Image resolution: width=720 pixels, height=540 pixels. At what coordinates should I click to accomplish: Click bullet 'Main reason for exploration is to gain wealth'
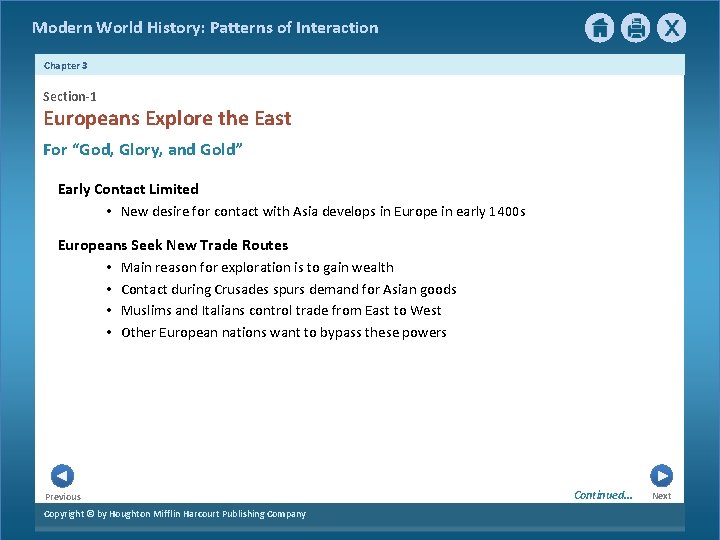(x=257, y=267)
